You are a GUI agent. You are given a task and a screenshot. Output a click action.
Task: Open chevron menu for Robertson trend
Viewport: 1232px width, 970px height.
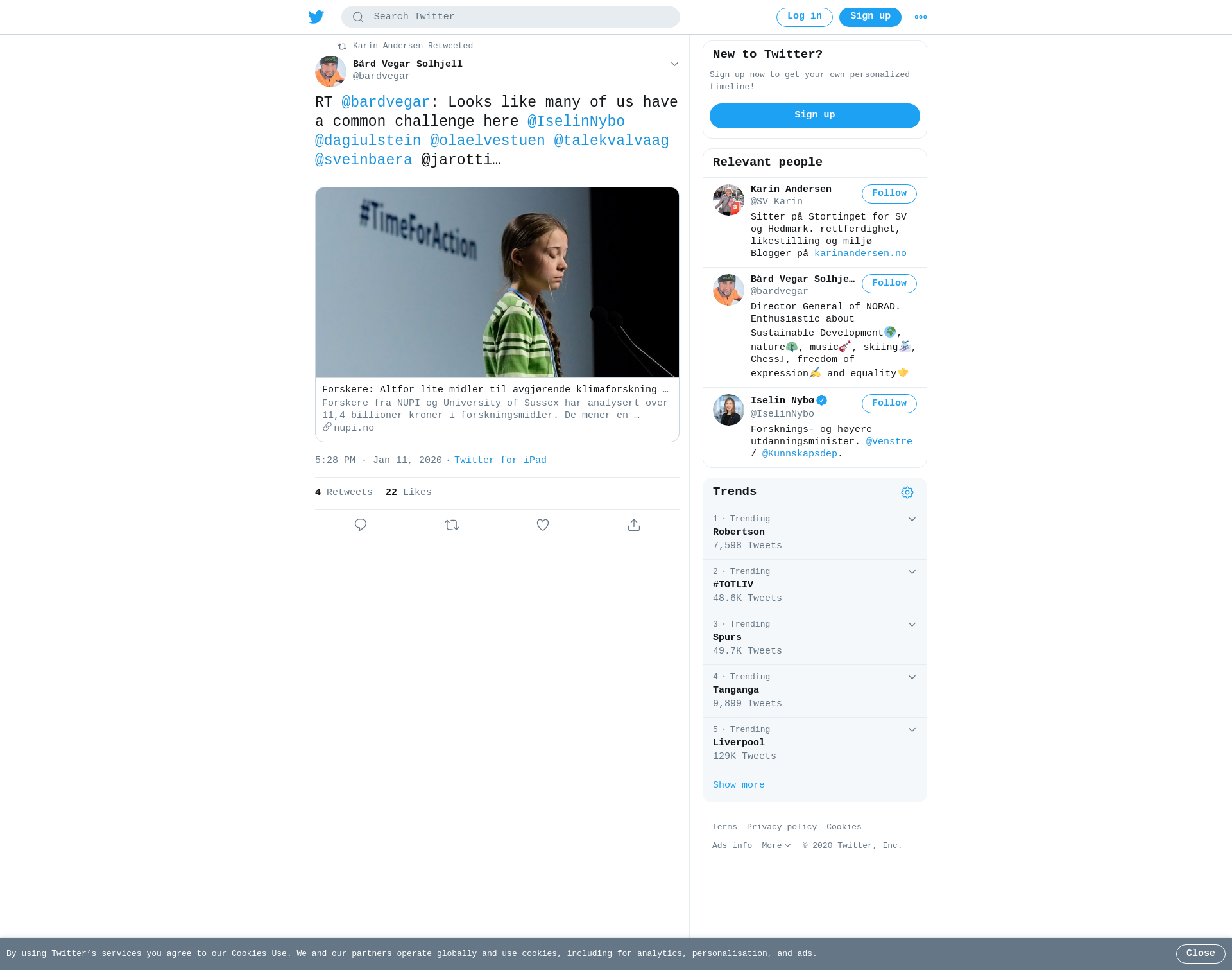click(912, 519)
